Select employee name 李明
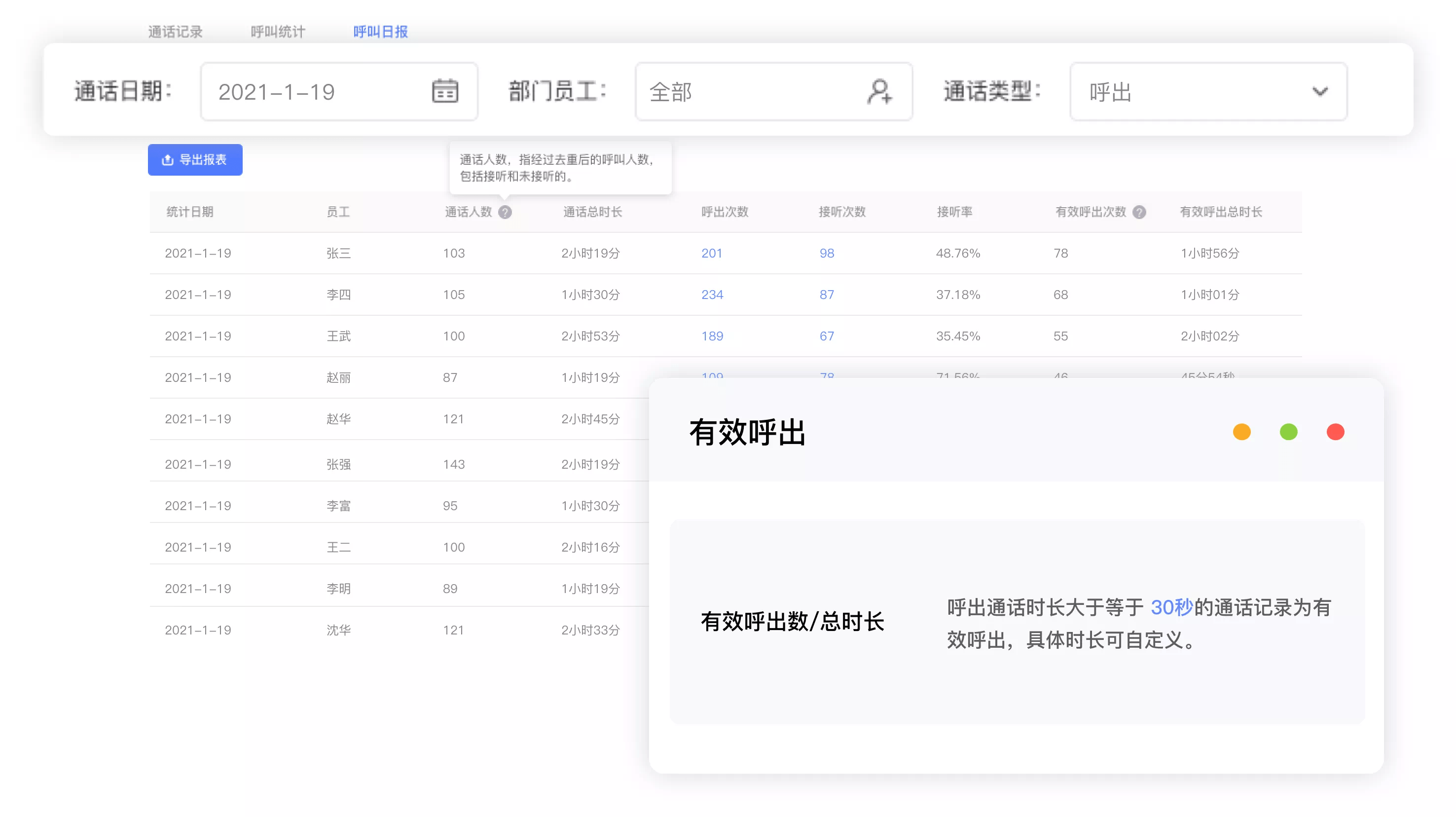1456x817 pixels. 338,589
